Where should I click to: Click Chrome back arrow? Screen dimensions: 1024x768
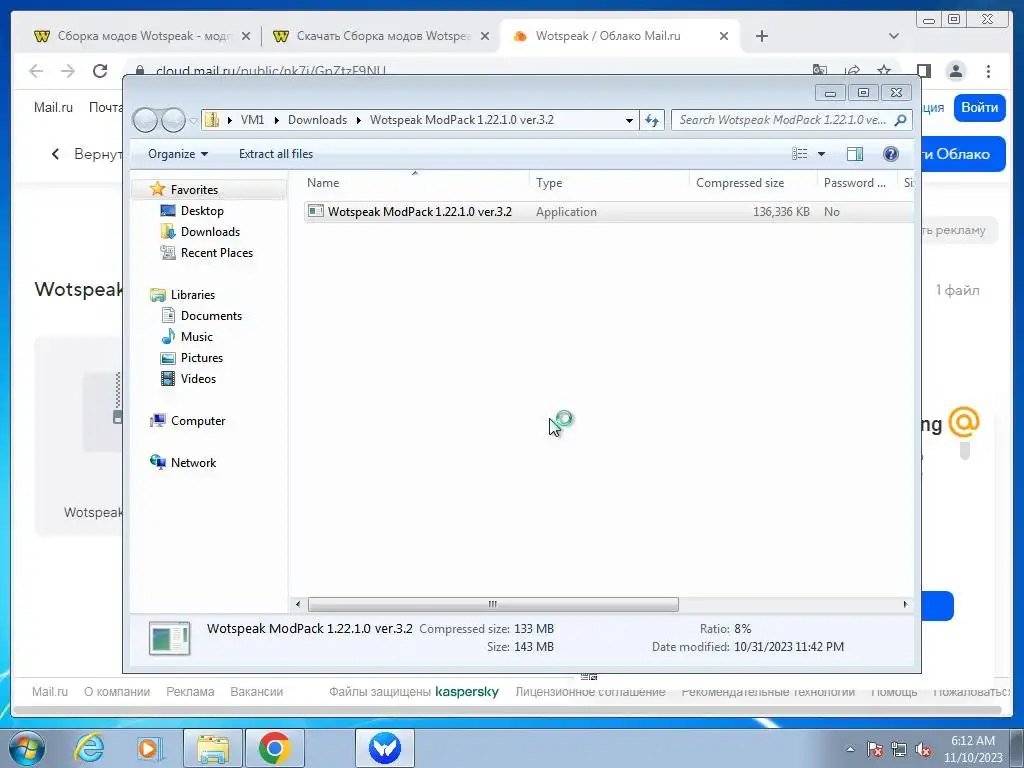36,71
